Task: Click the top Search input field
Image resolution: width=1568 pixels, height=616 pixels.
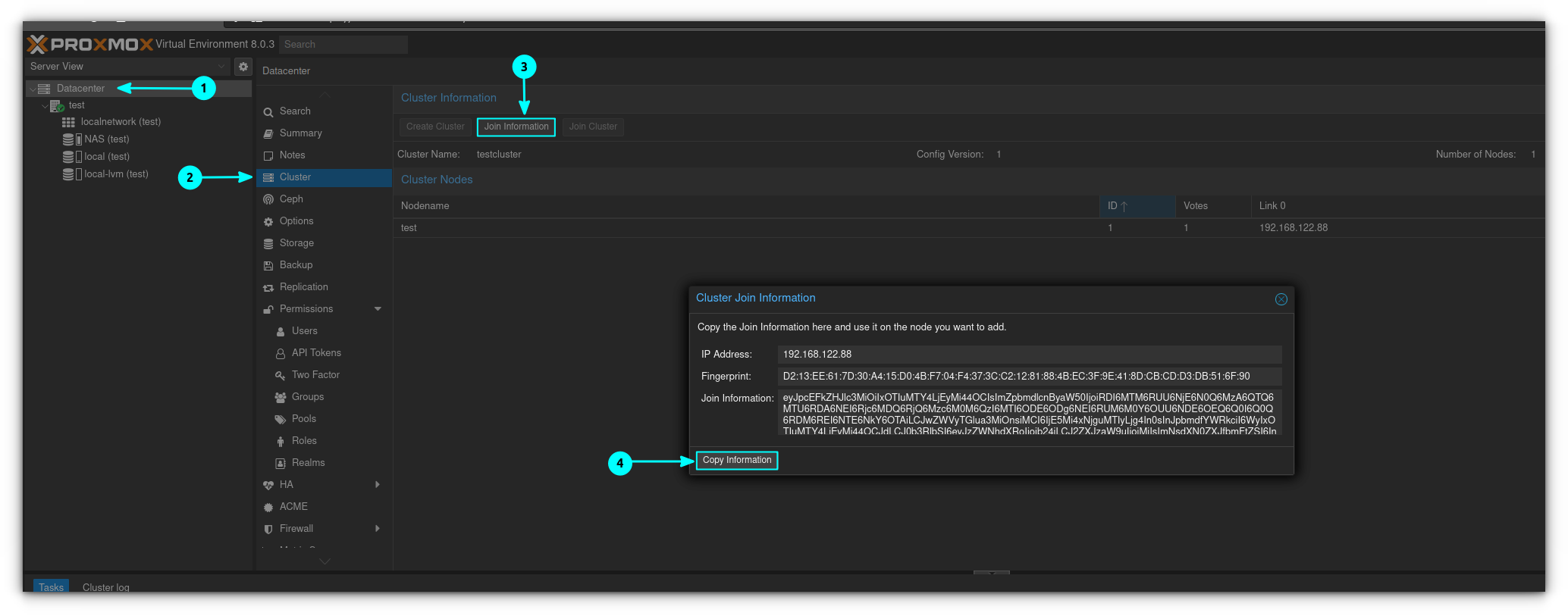Action: pos(343,45)
